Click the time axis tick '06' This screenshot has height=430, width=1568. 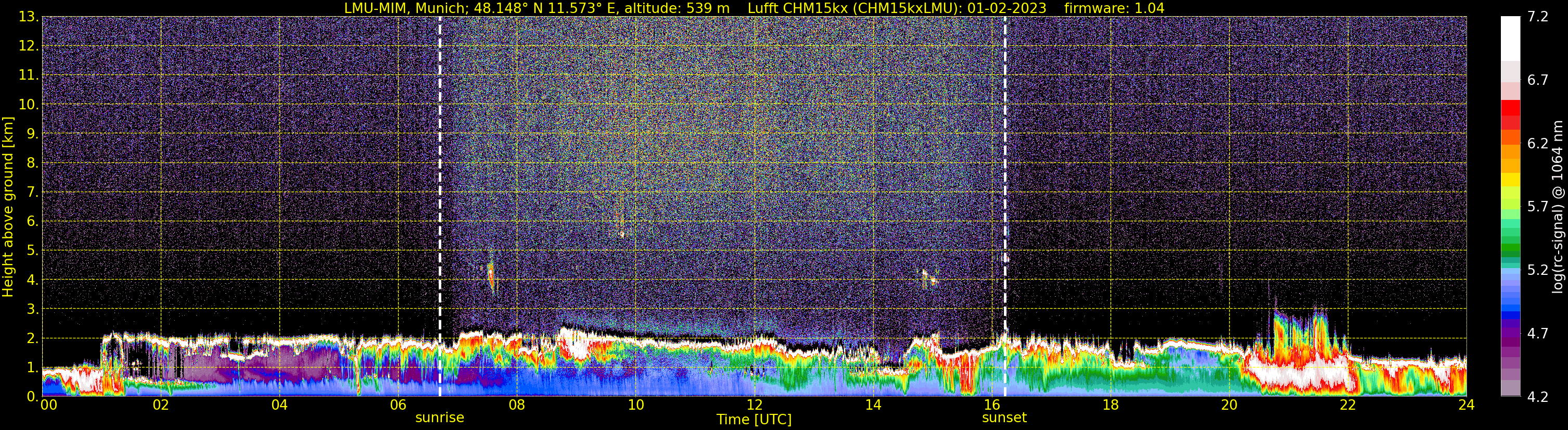398,405
